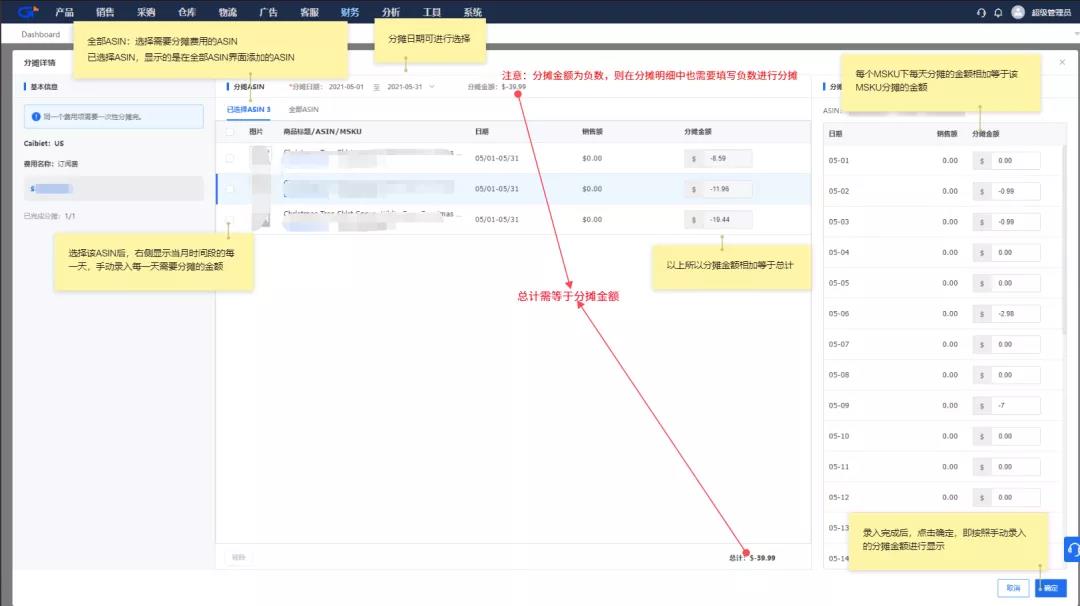The image size is (1080, 606).
Task: Click the user avatar icon
Action: tap(1018, 12)
